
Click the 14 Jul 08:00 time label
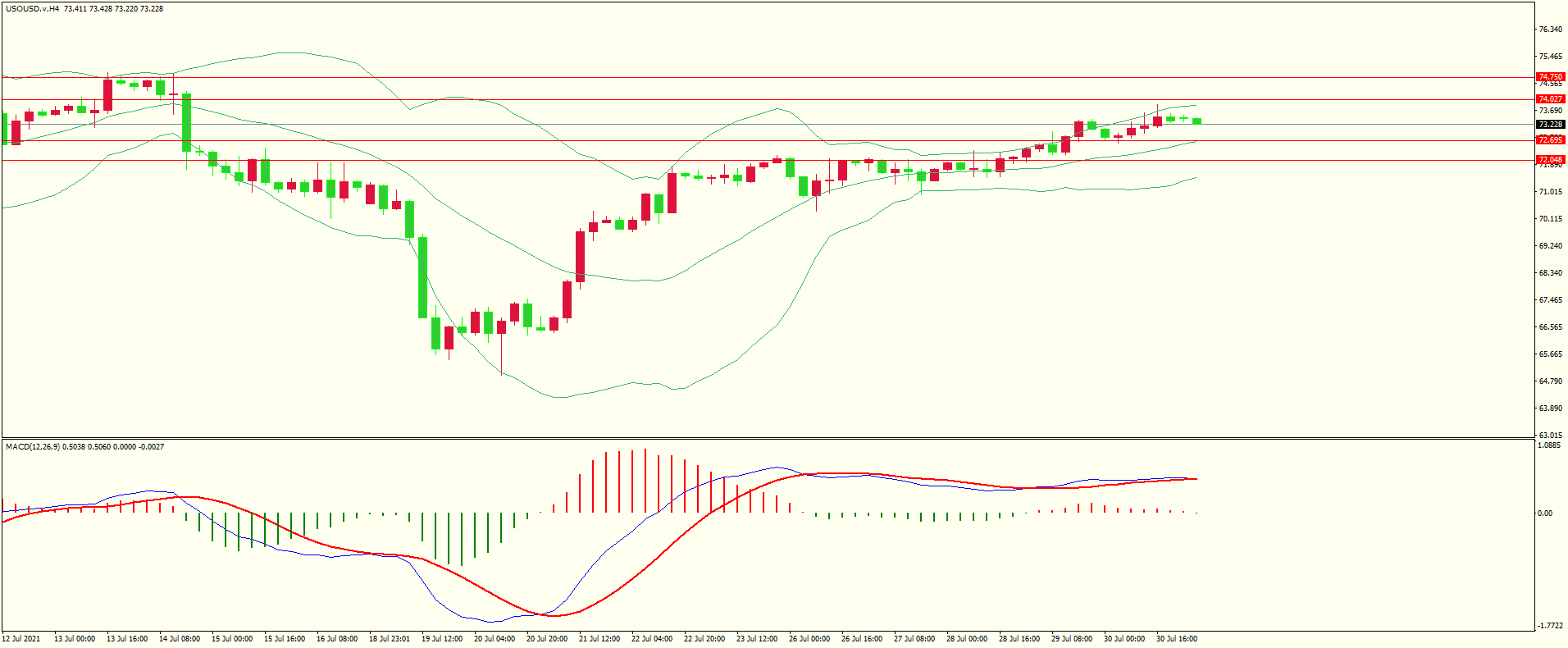180,639
